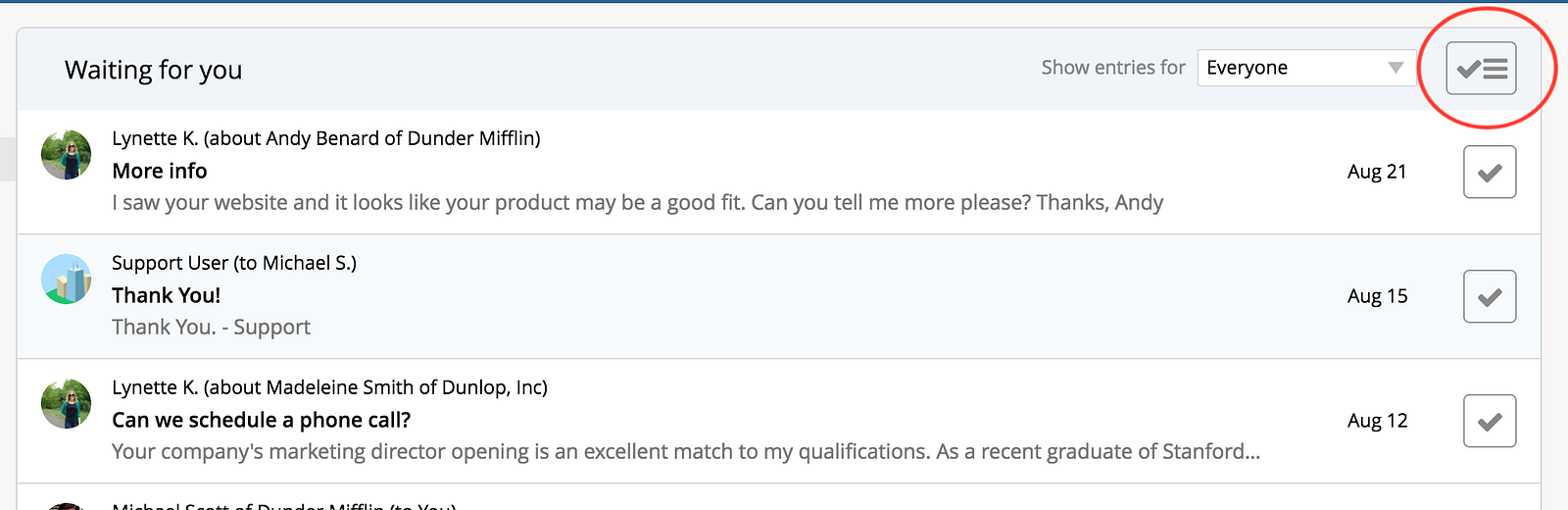This screenshot has height=510, width=1568.
Task: Click the message preview starting 'I saw your website'
Action: coord(637,203)
